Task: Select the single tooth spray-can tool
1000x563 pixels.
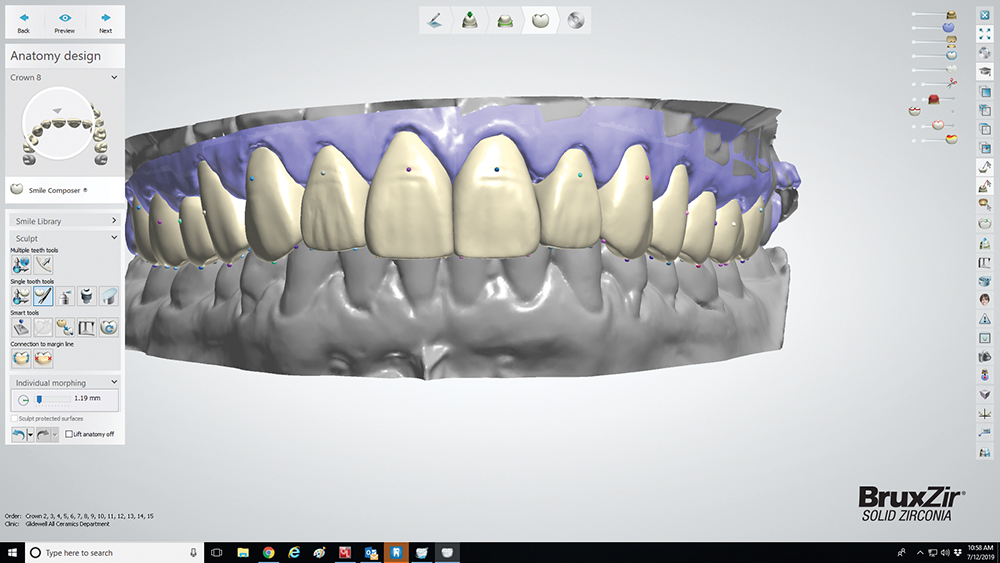Action: tap(65, 296)
